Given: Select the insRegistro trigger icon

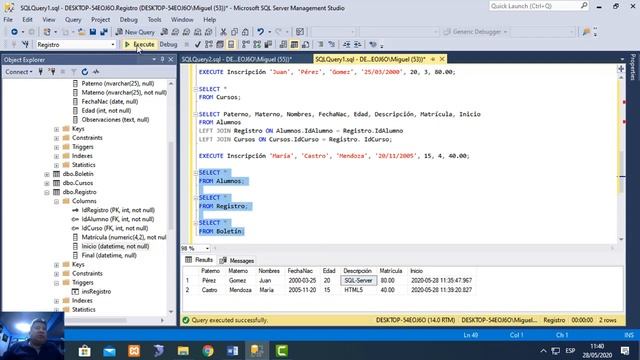Looking at the screenshot, I should coord(75,292).
